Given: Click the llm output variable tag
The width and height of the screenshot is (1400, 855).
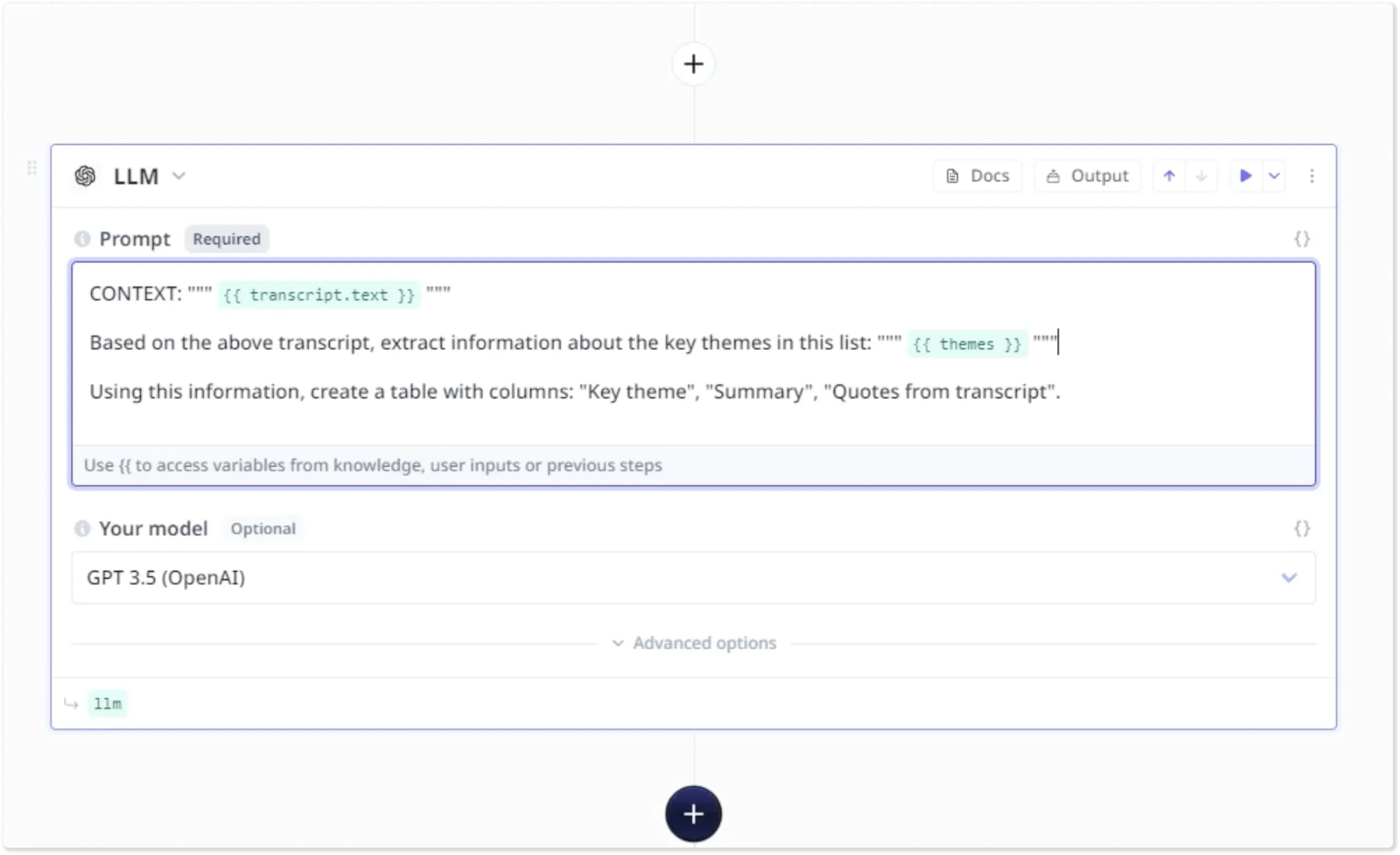Looking at the screenshot, I should click(x=108, y=704).
